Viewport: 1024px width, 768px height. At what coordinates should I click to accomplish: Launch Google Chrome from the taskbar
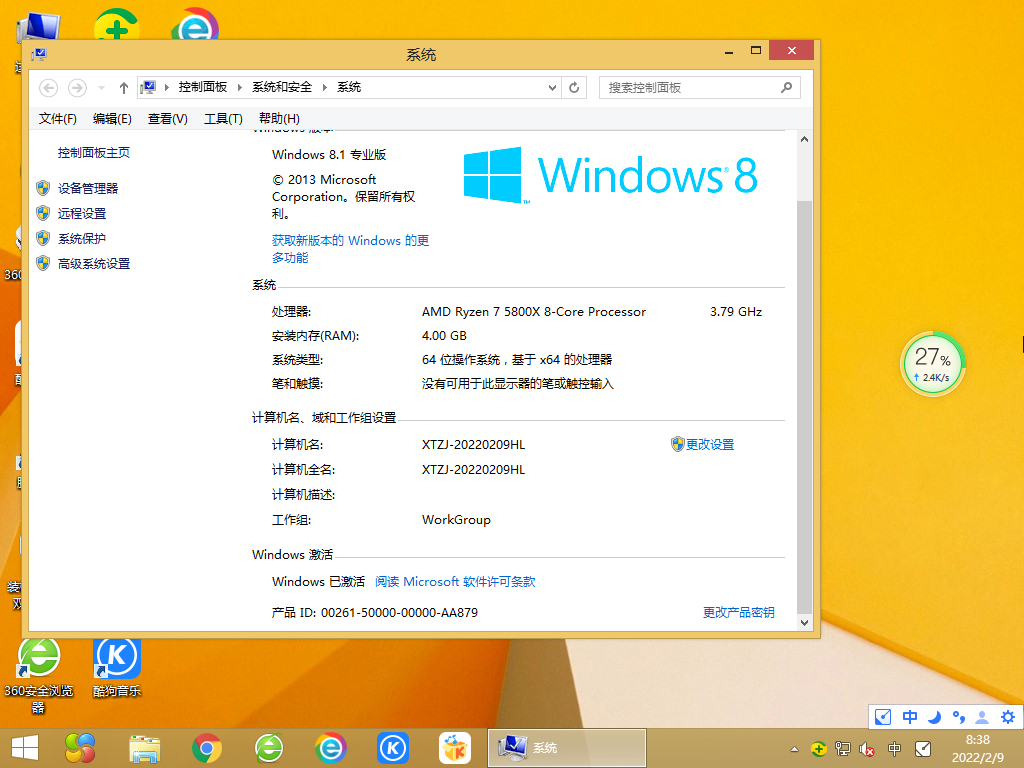(207, 747)
